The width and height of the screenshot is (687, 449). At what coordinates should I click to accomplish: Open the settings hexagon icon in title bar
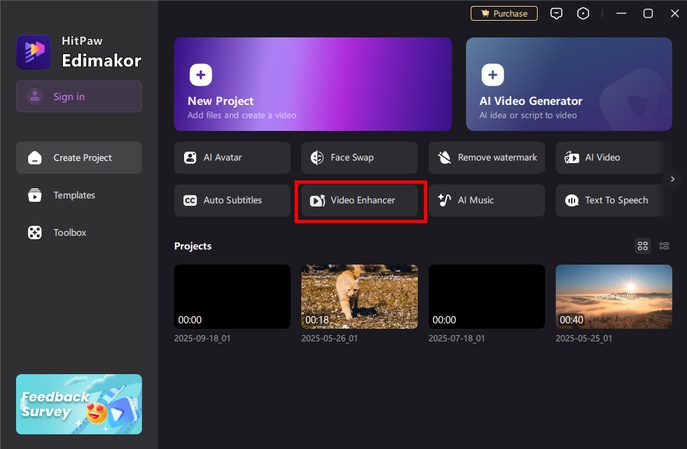pos(583,14)
